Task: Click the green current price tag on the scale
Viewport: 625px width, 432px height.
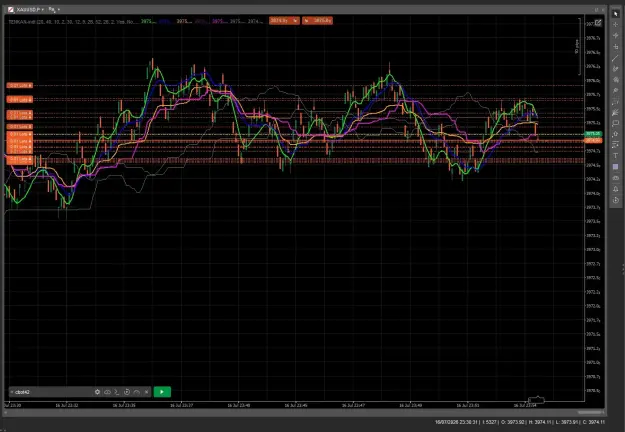Action: pos(593,134)
